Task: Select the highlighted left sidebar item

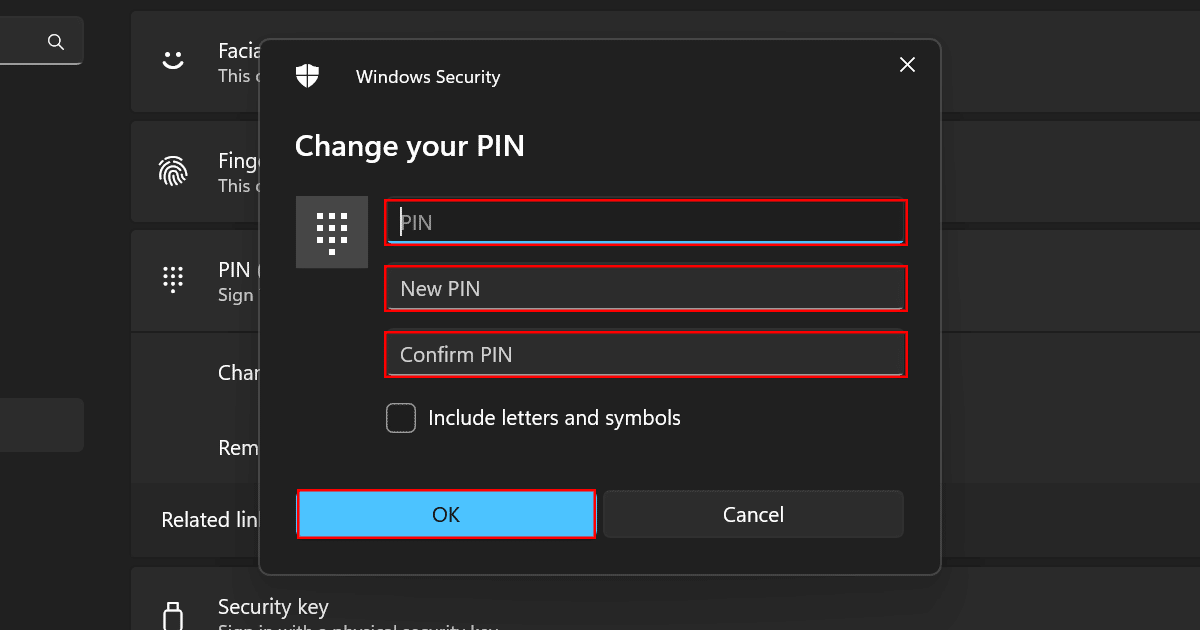Action: 42,425
